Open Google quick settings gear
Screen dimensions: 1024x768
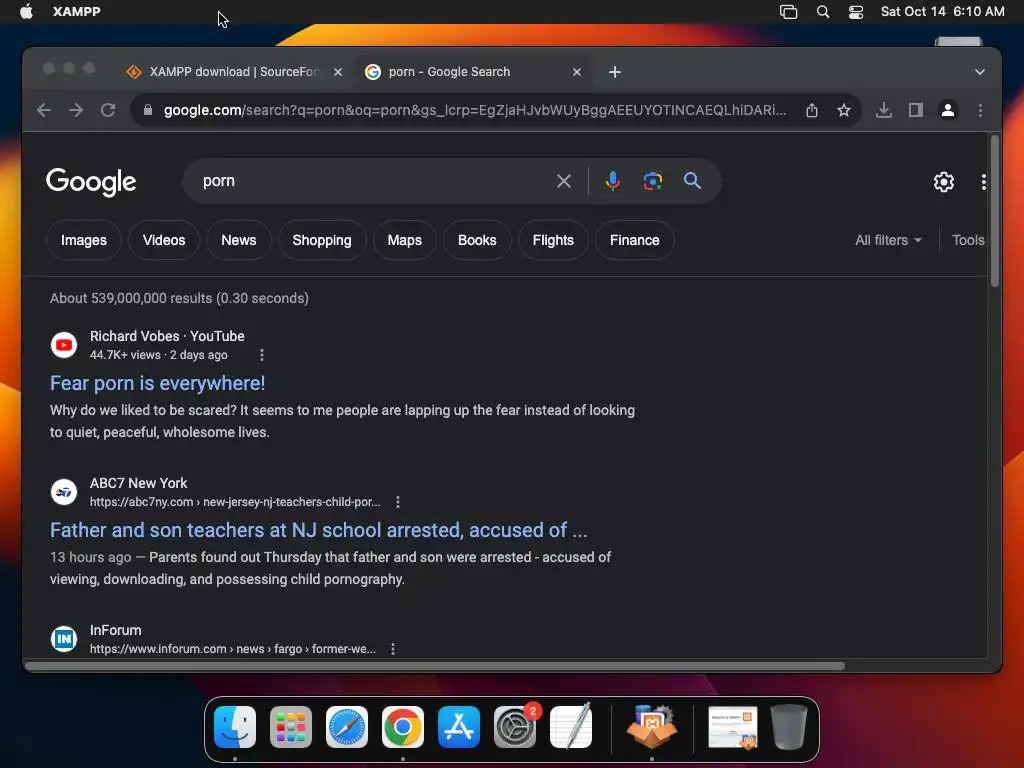coord(943,182)
